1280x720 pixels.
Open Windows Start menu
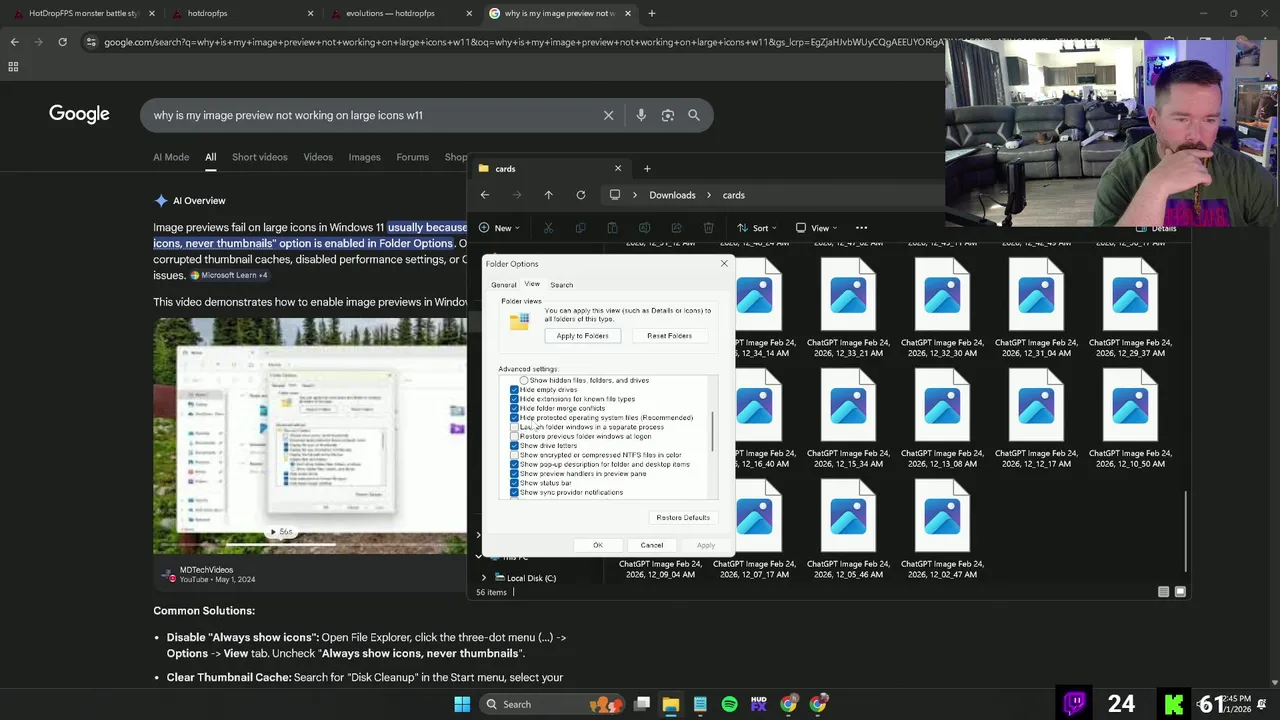click(462, 704)
